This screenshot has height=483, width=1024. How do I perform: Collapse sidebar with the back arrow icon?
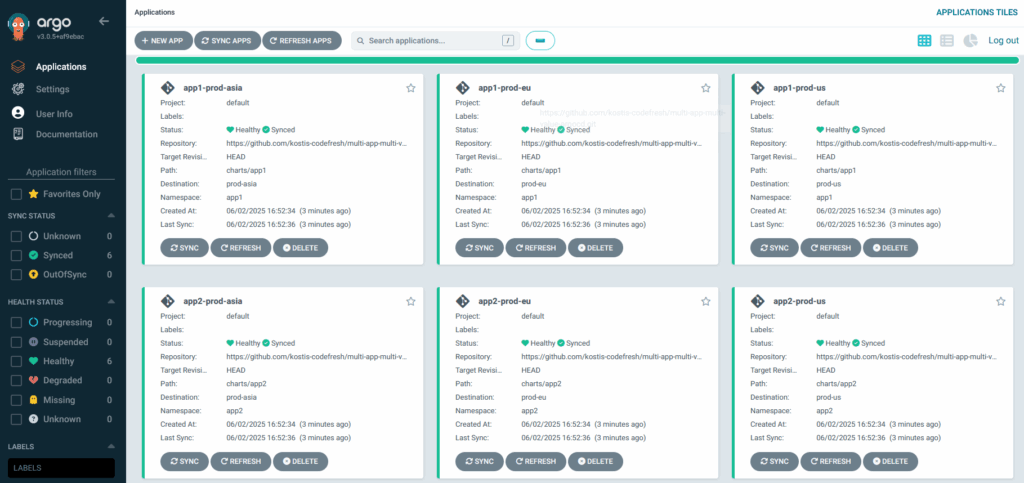[104, 21]
